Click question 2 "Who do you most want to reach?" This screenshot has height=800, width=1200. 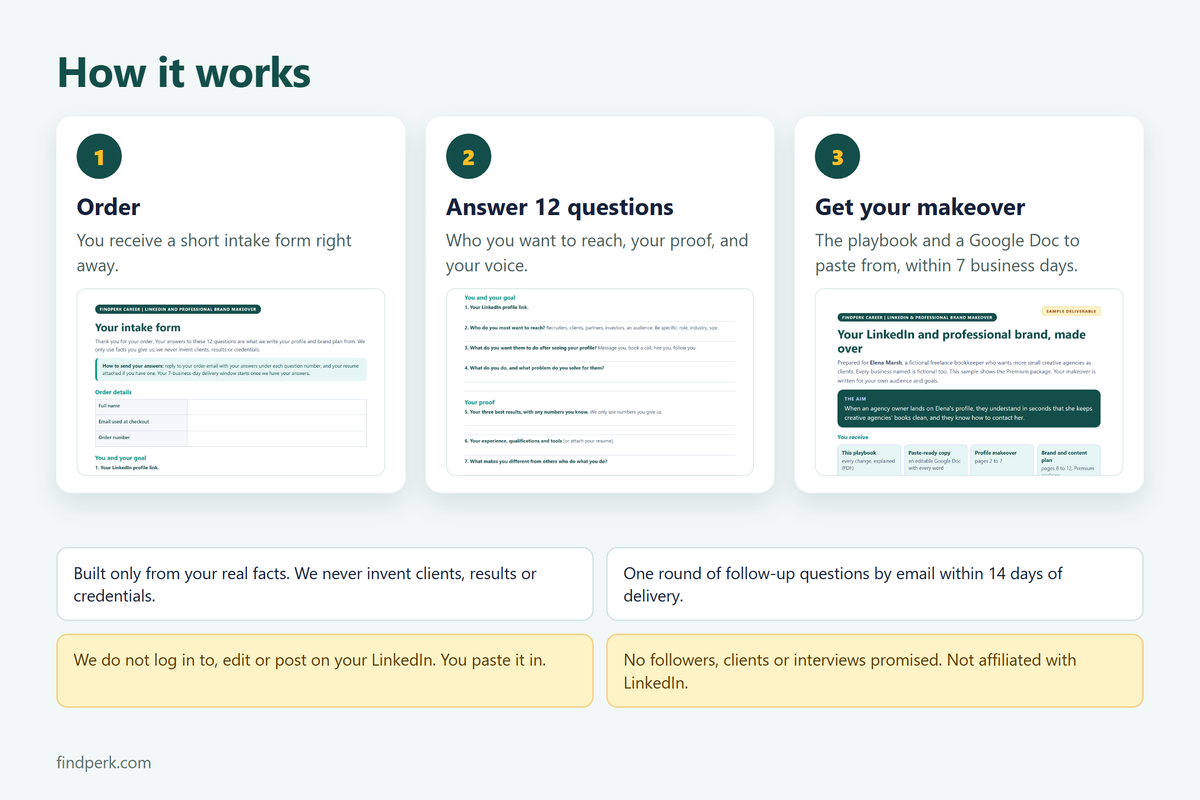591,327
